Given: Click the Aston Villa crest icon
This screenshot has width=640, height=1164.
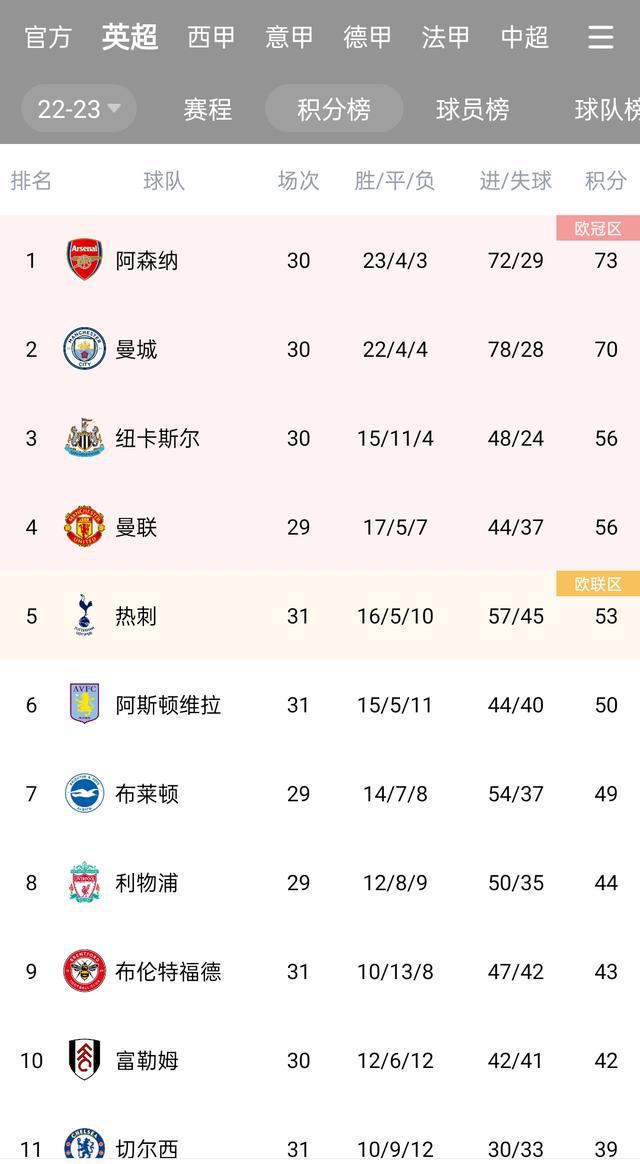Looking at the screenshot, I should (85, 705).
